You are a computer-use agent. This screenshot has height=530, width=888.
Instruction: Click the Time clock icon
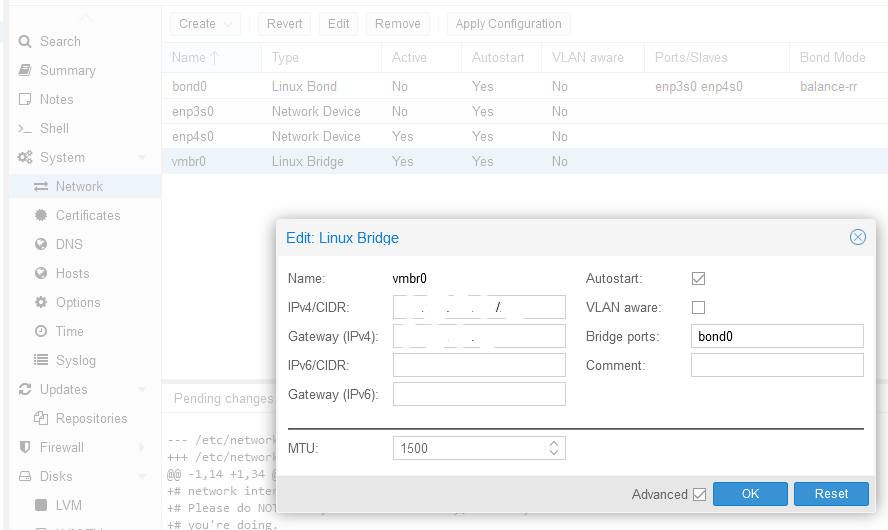41,331
